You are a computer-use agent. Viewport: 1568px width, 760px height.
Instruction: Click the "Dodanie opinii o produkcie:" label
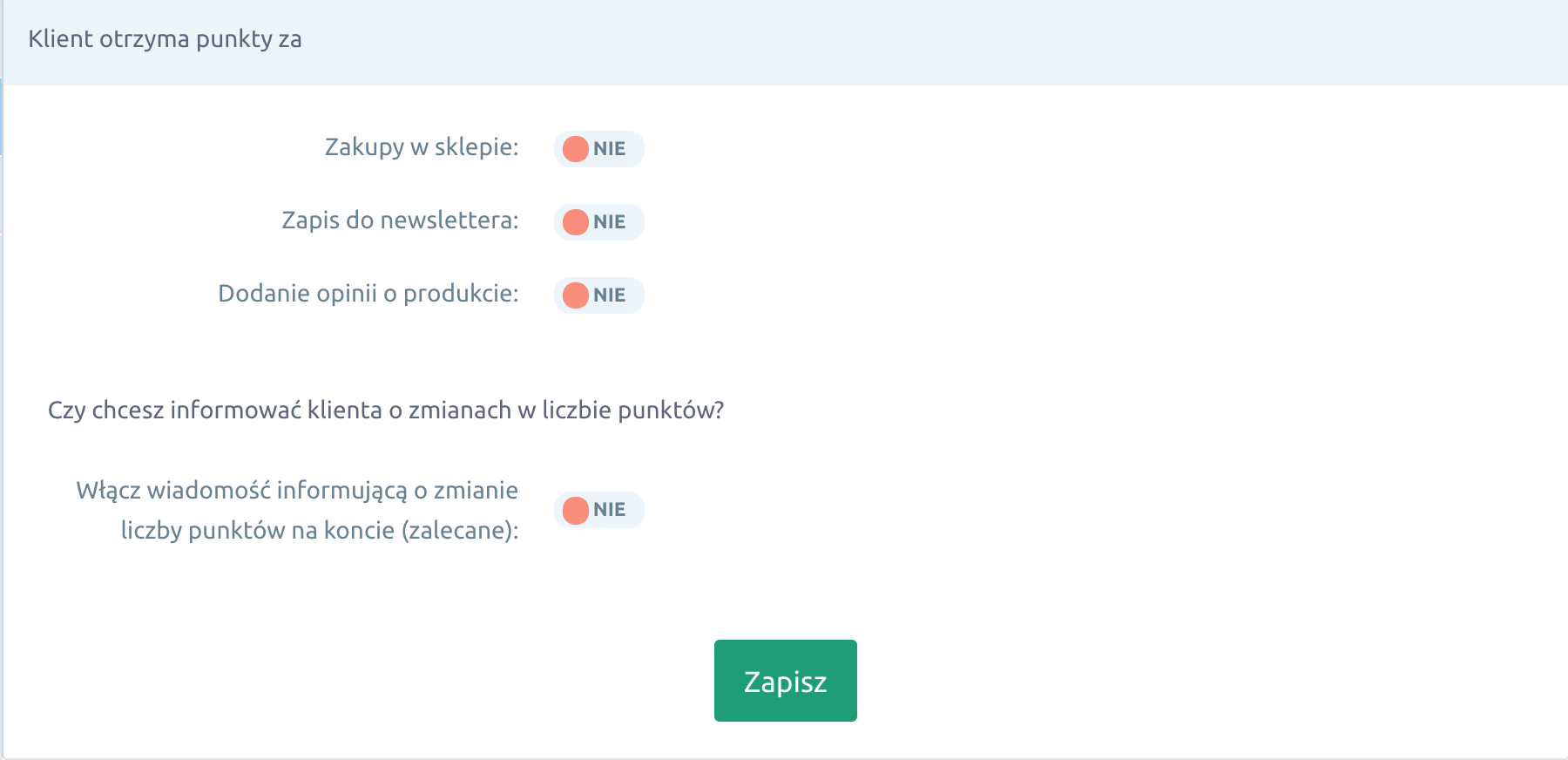point(368,294)
